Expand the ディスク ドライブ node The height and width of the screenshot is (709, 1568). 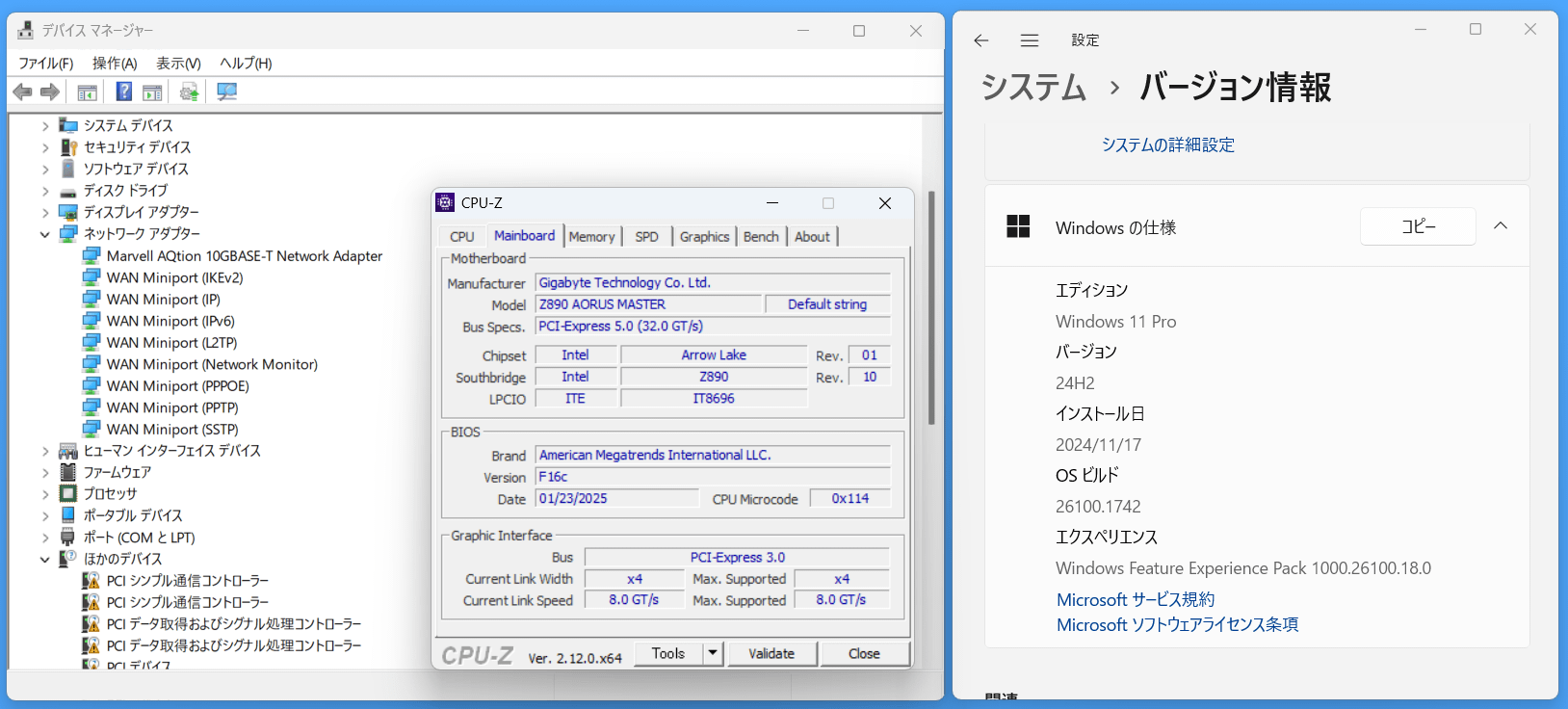click(45, 191)
